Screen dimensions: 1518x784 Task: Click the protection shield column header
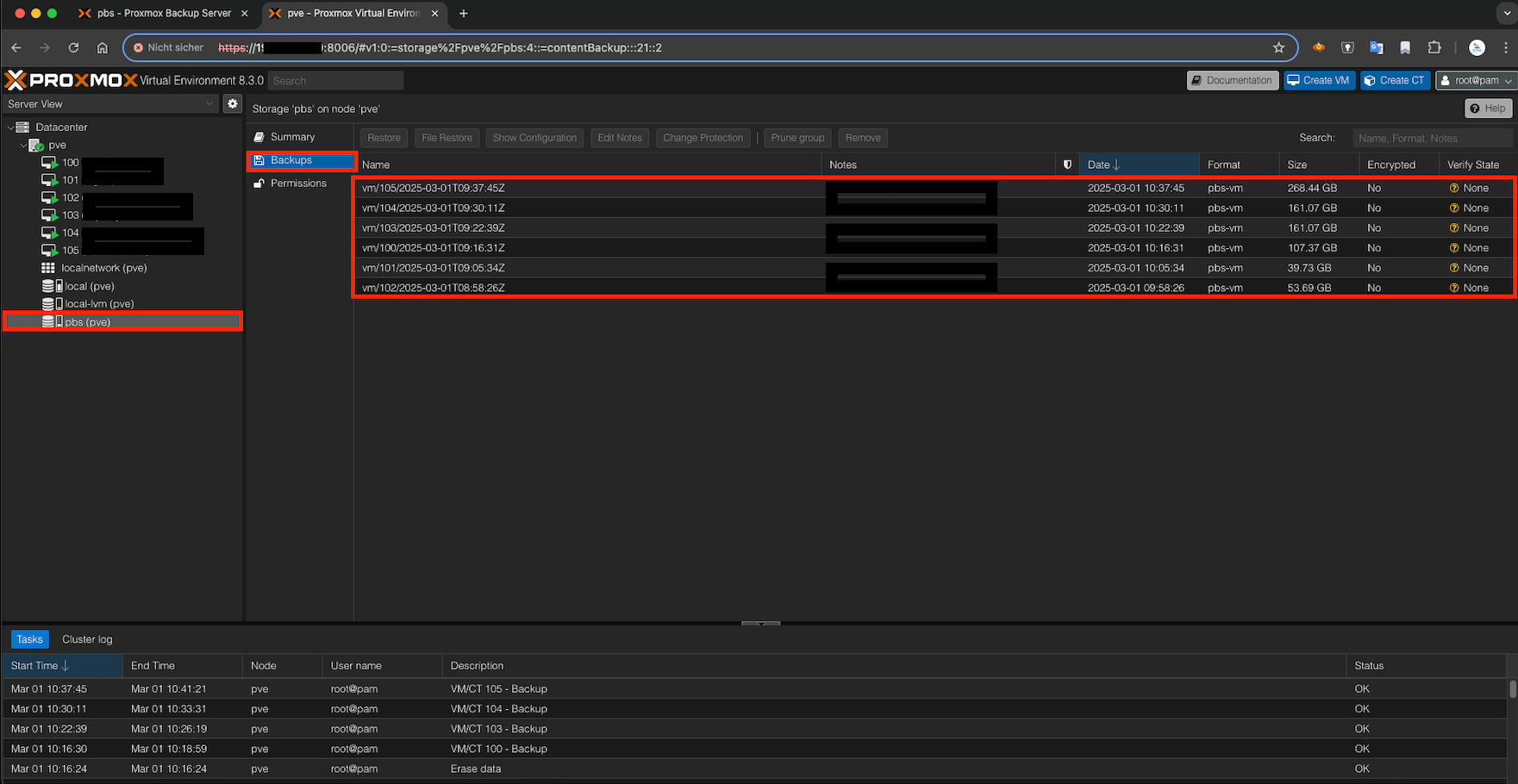(1067, 164)
